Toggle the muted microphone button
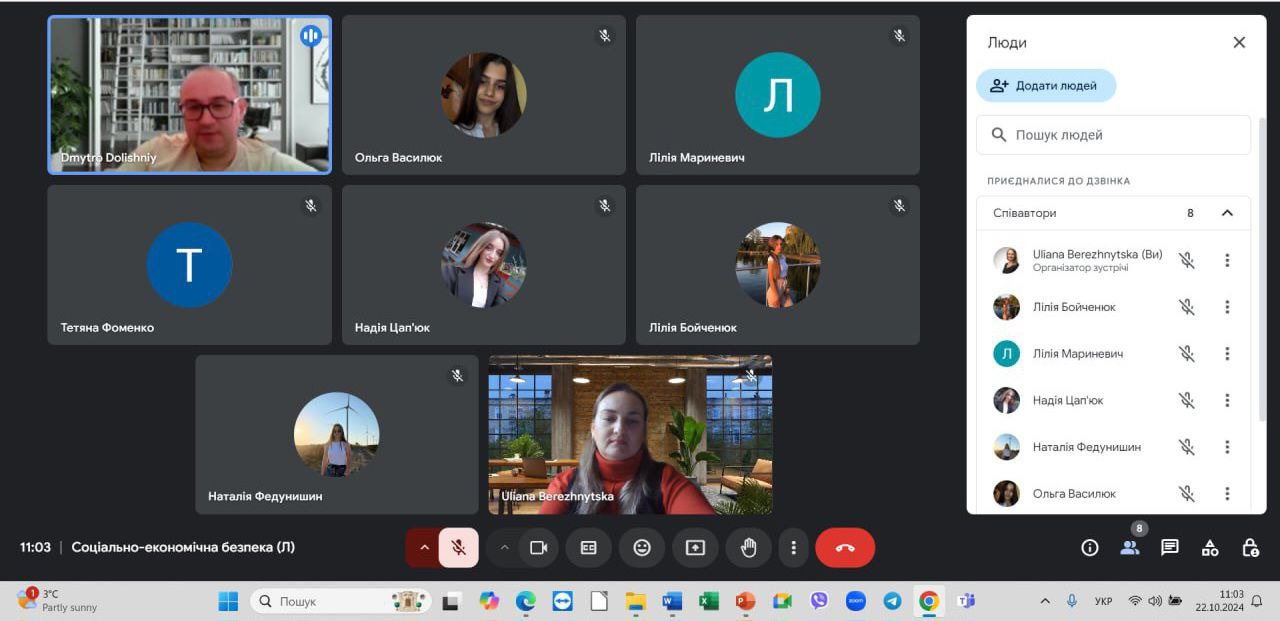Image resolution: width=1280 pixels, height=621 pixels. [459, 547]
